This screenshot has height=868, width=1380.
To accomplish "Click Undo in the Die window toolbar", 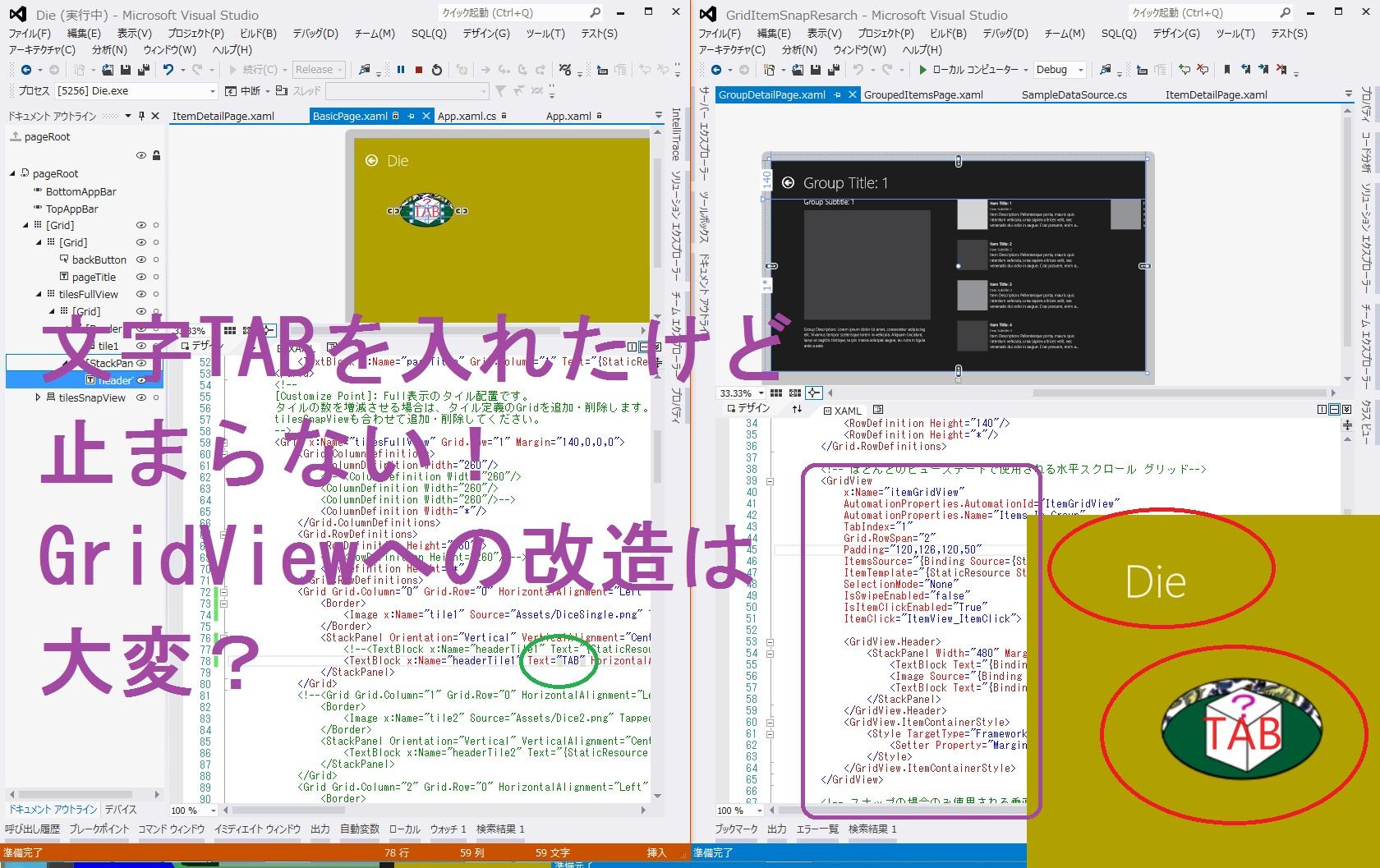I will (x=168, y=70).
